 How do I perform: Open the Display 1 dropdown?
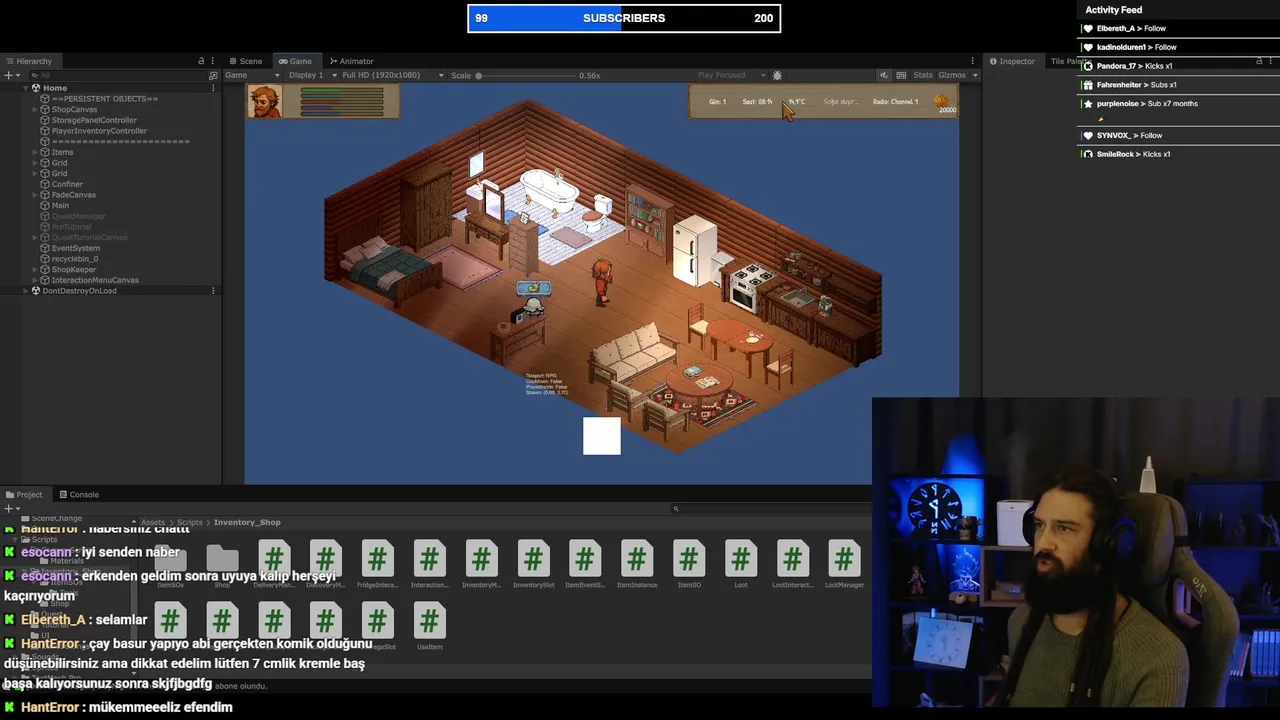tap(310, 75)
